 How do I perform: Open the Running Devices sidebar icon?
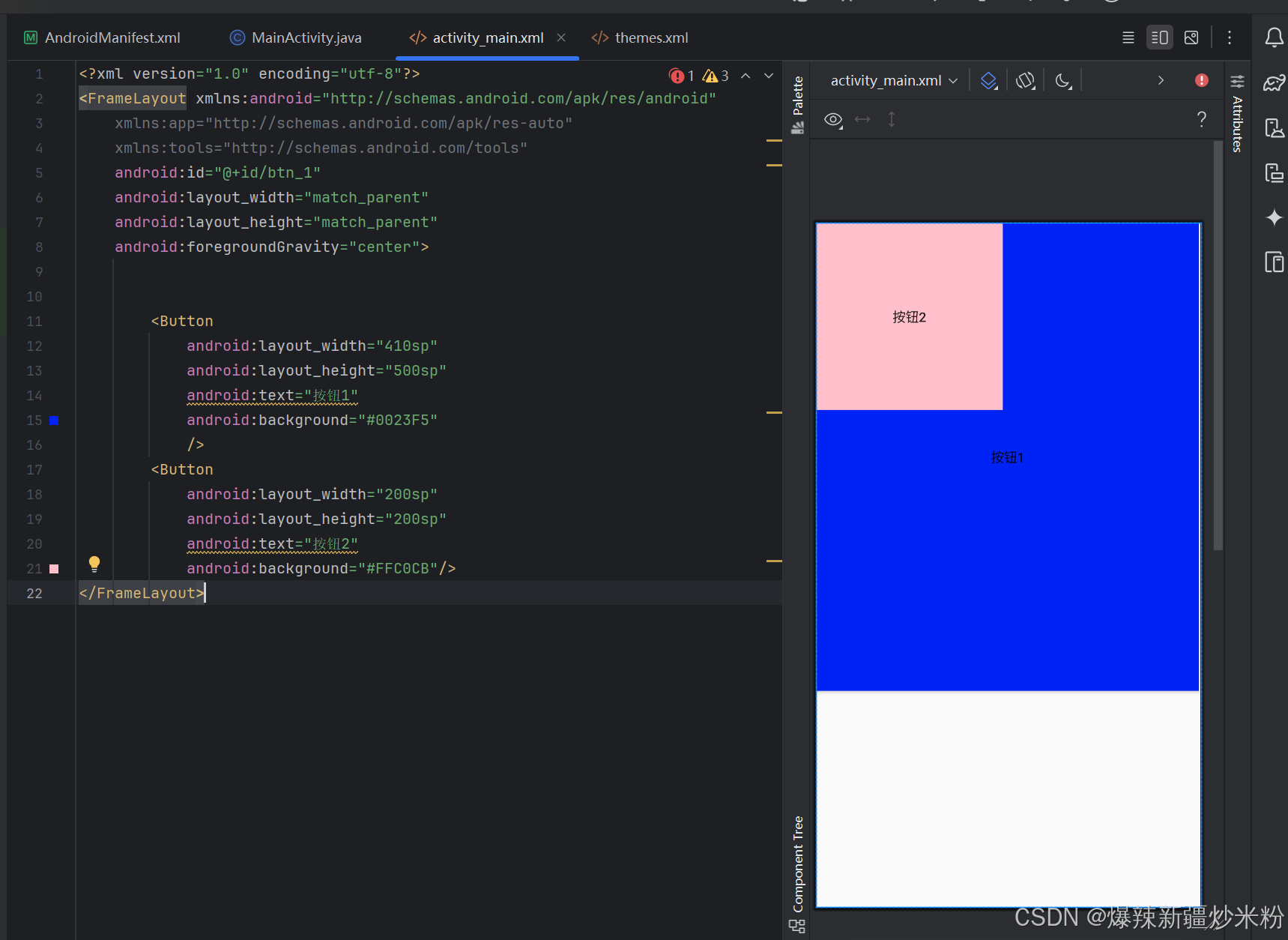pyautogui.click(x=1274, y=173)
